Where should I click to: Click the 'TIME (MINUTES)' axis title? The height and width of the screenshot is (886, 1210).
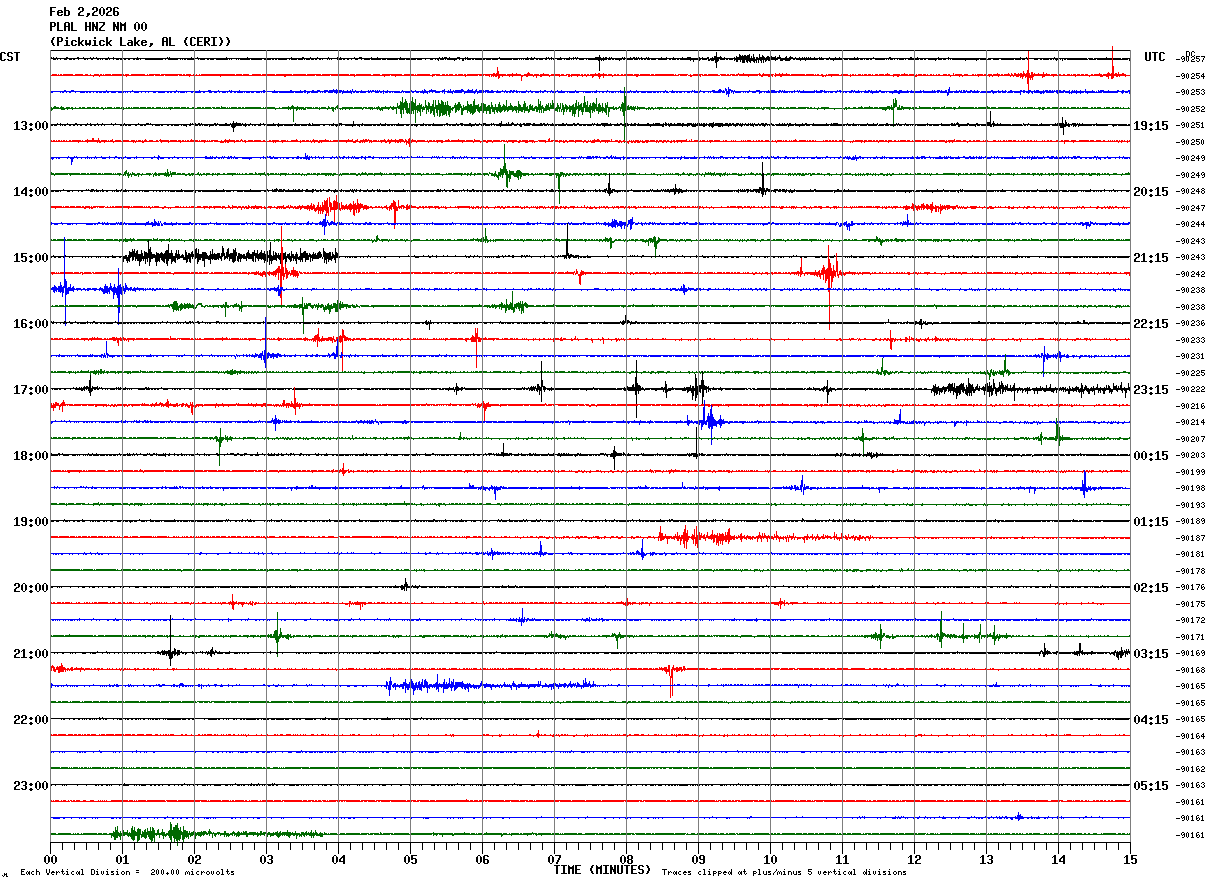coord(602,870)
